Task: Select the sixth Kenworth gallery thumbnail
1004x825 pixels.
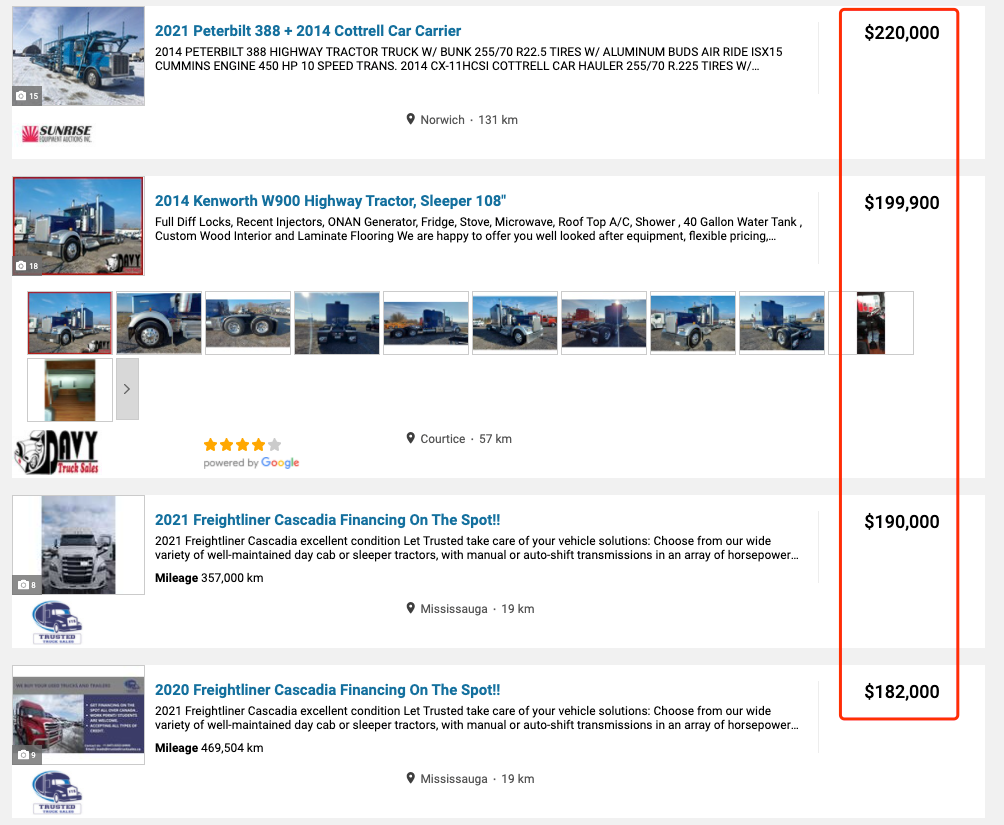Action: 515,323
